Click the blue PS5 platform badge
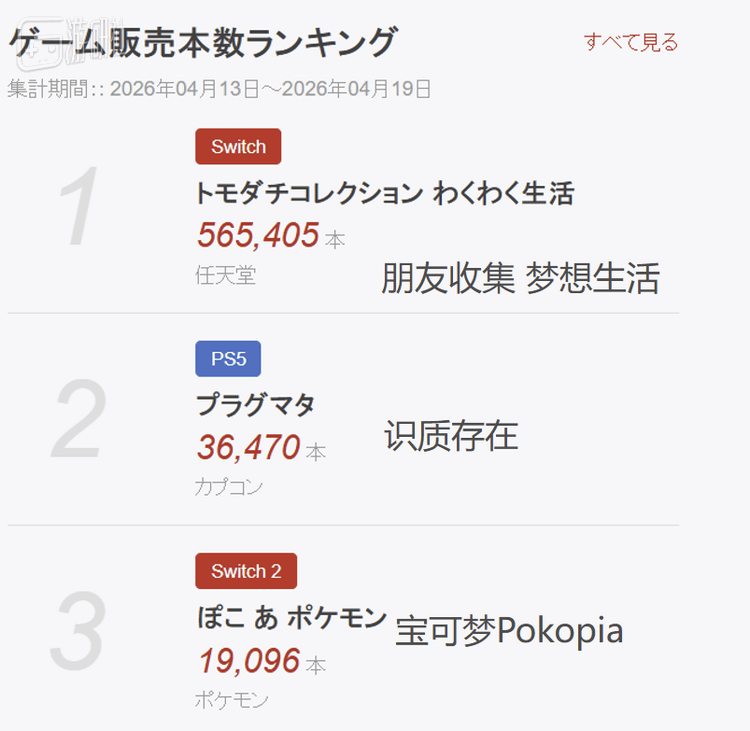 click(228, 359)
